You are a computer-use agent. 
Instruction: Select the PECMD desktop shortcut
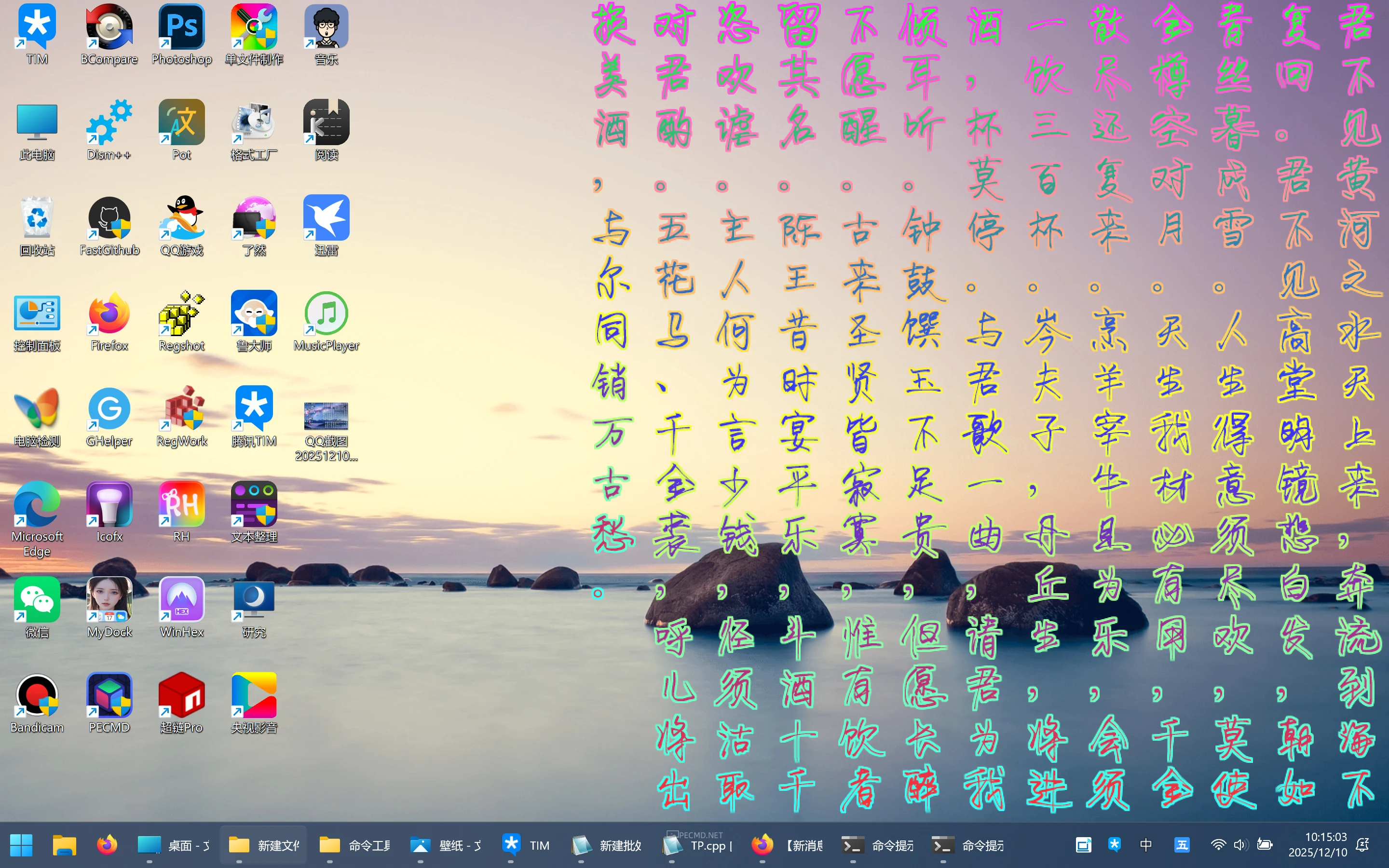pos(109,696)
